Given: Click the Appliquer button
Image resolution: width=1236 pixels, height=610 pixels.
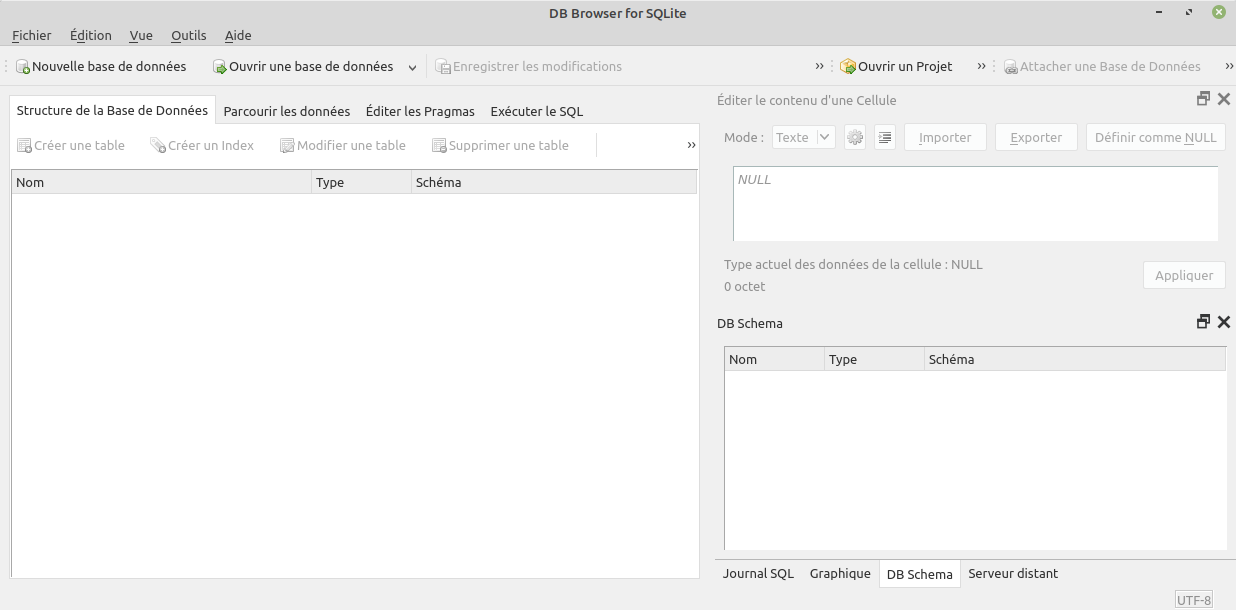Looking at the screenshot, I should coord(1184,275).
